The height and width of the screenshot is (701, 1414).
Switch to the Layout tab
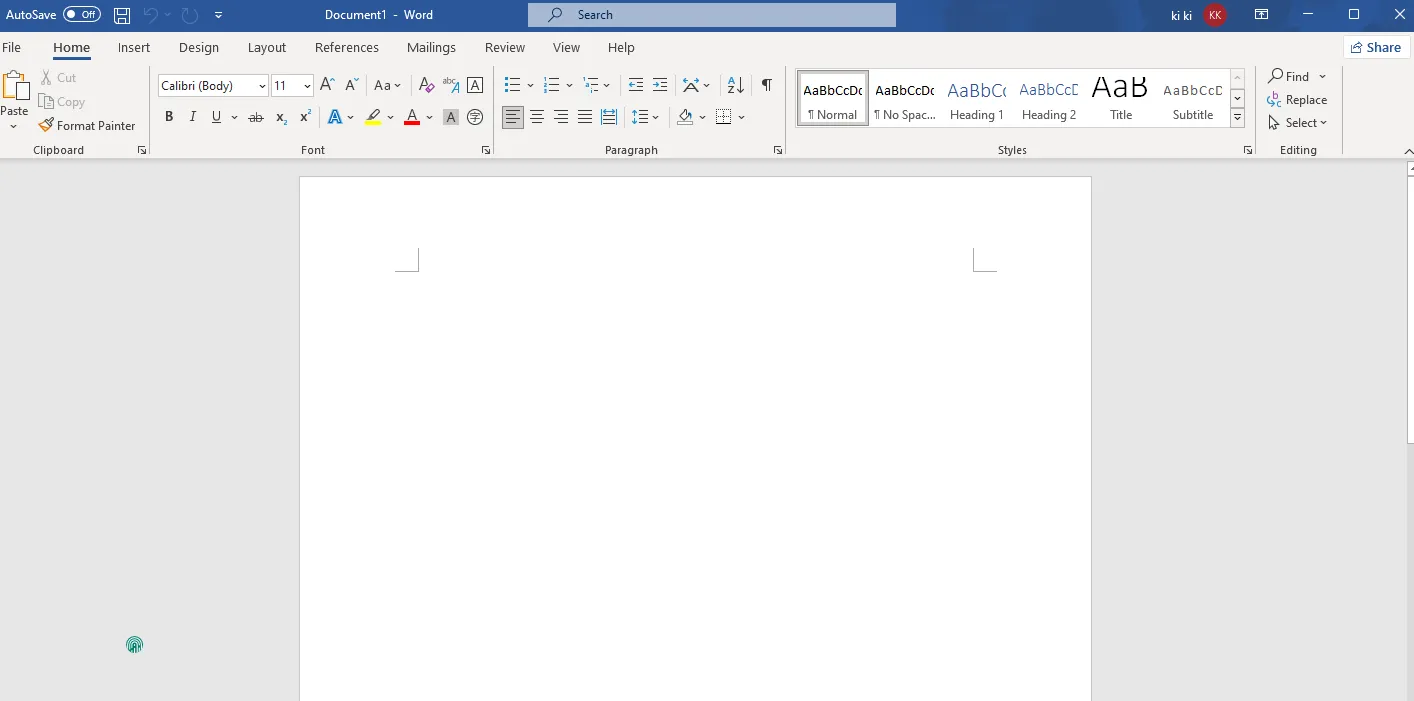tap(267, 48)
